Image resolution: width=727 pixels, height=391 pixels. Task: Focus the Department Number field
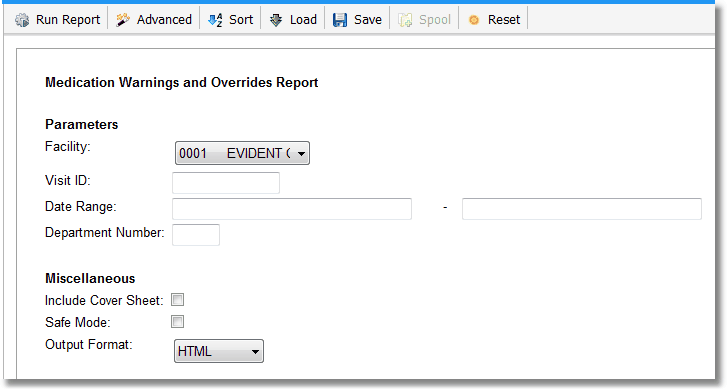[196, 235]
